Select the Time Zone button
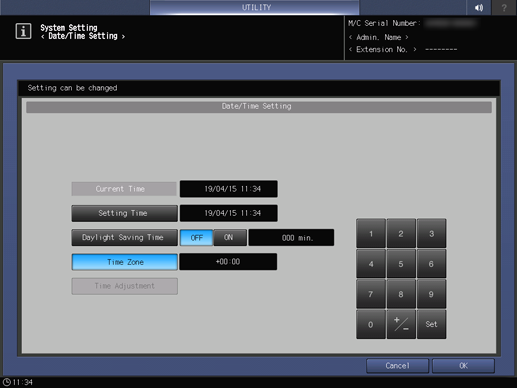This screenshot has height=388, width=517. [124, 262]
